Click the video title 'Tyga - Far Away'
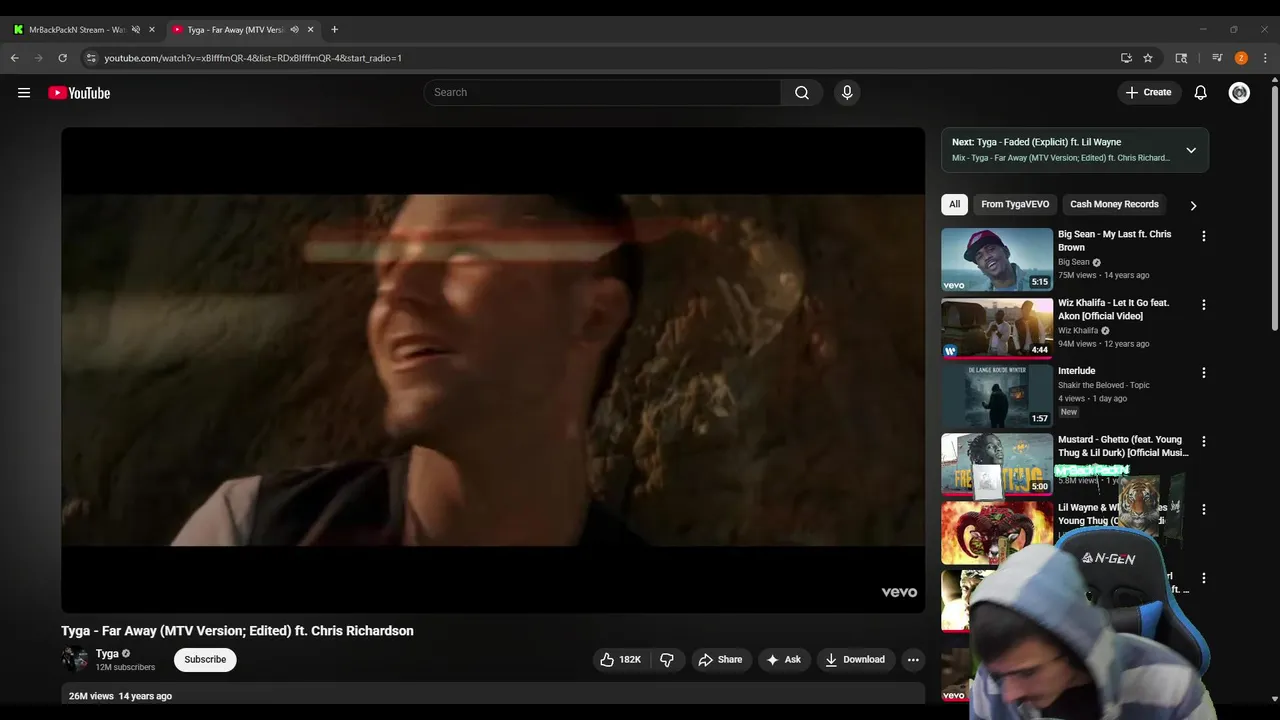This screenshot has width=1280, height=720. tap(237, 631)
